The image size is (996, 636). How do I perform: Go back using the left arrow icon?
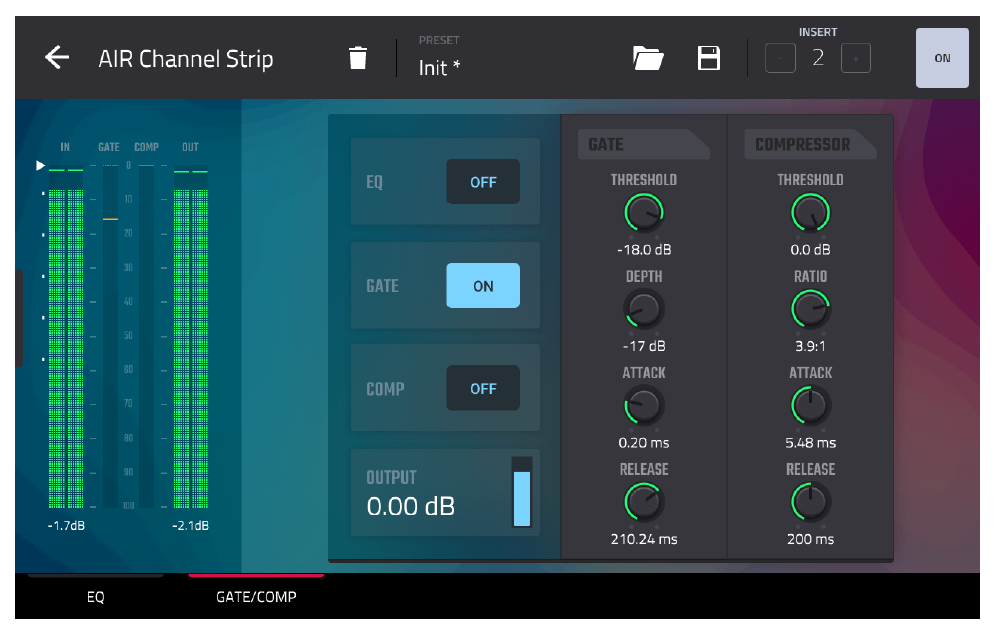tap(57, 58)
